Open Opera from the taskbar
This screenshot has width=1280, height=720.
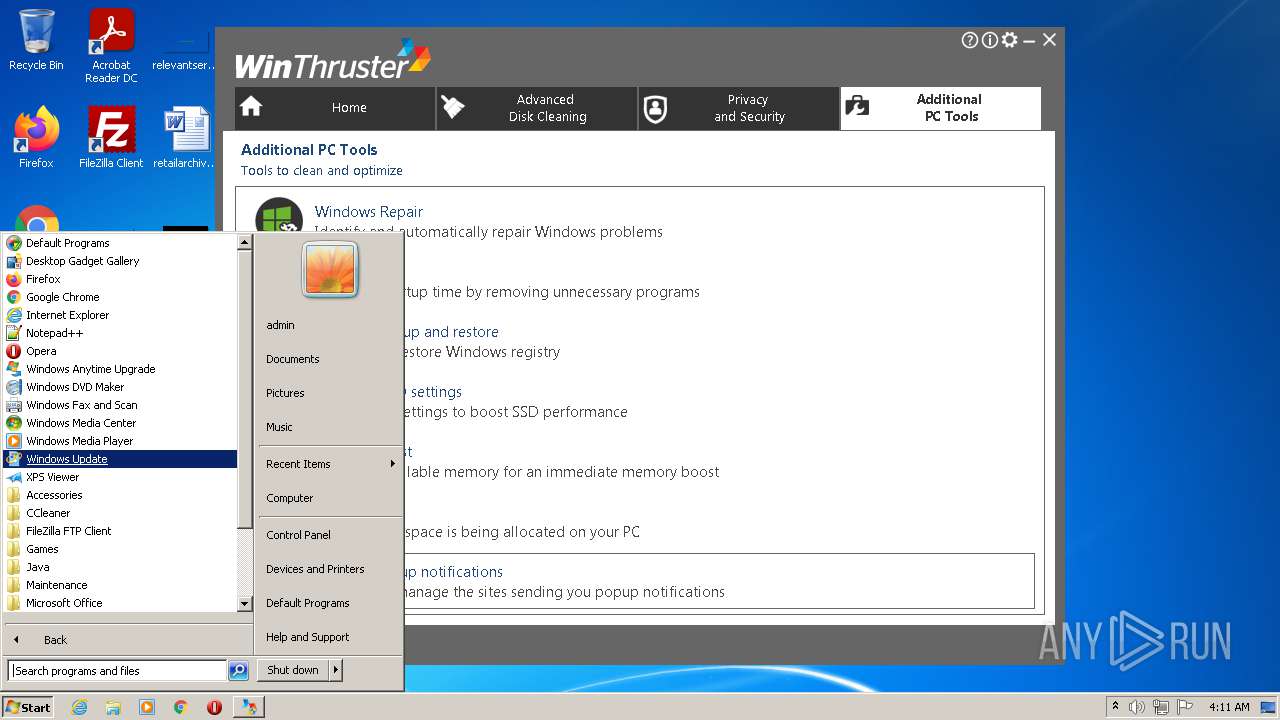point(214,707)
